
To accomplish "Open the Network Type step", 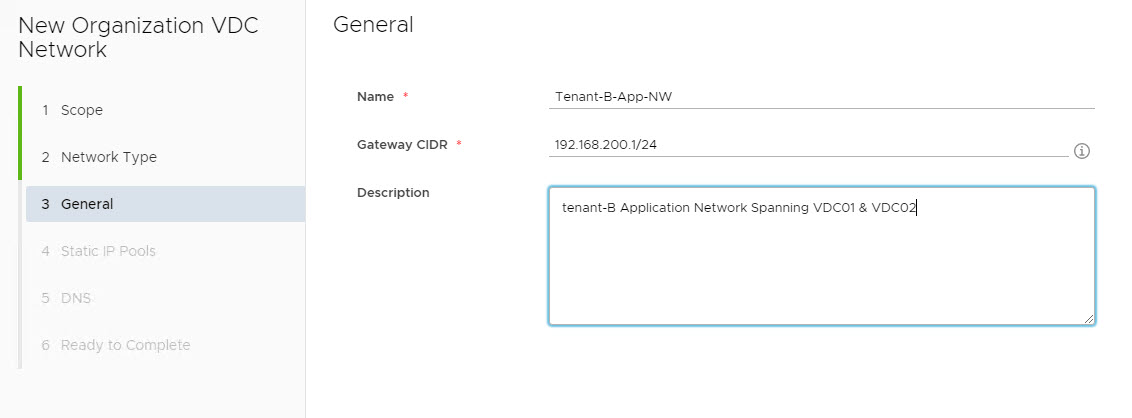I will [108, 157].
